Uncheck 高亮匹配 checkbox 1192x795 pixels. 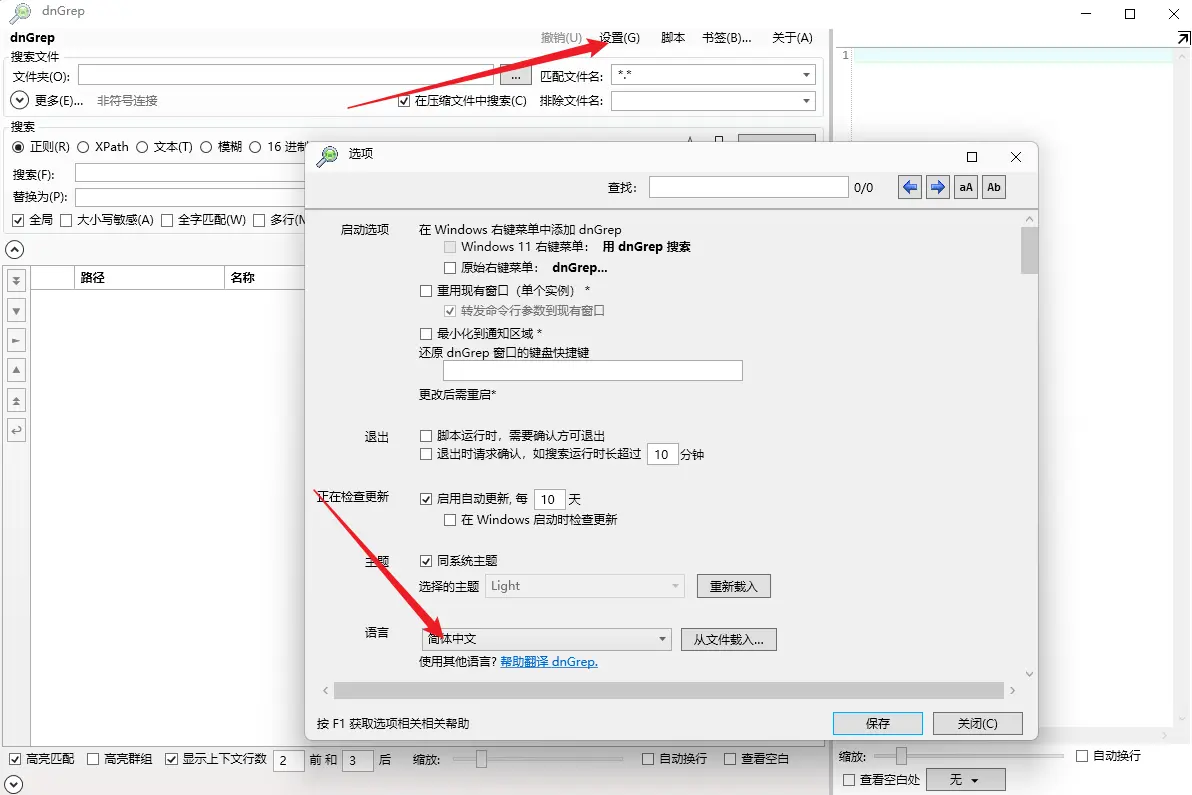(14, 759)
